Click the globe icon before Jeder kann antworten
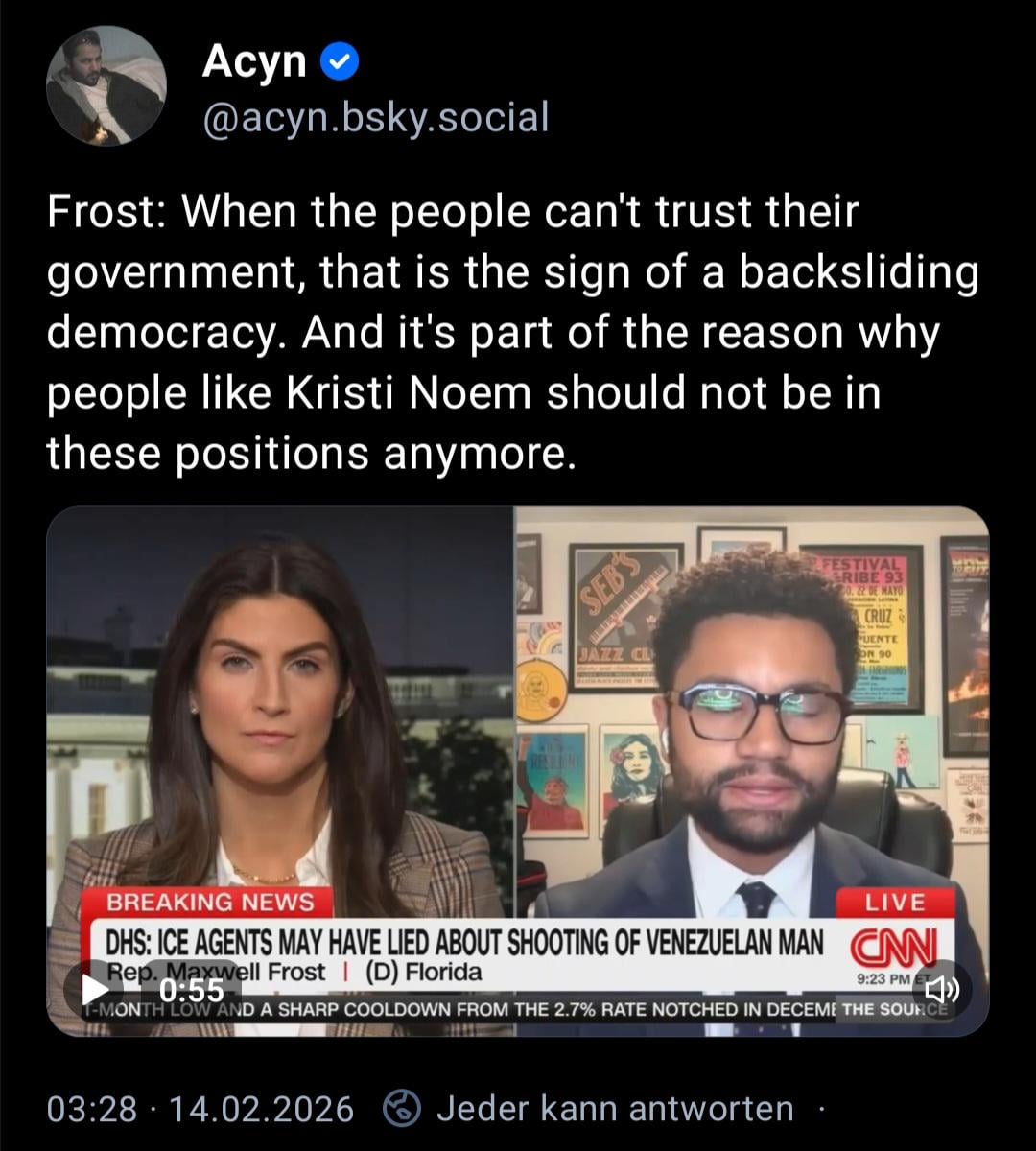Viewport: 1036px width, 1151px height. tap(402, 1110)
